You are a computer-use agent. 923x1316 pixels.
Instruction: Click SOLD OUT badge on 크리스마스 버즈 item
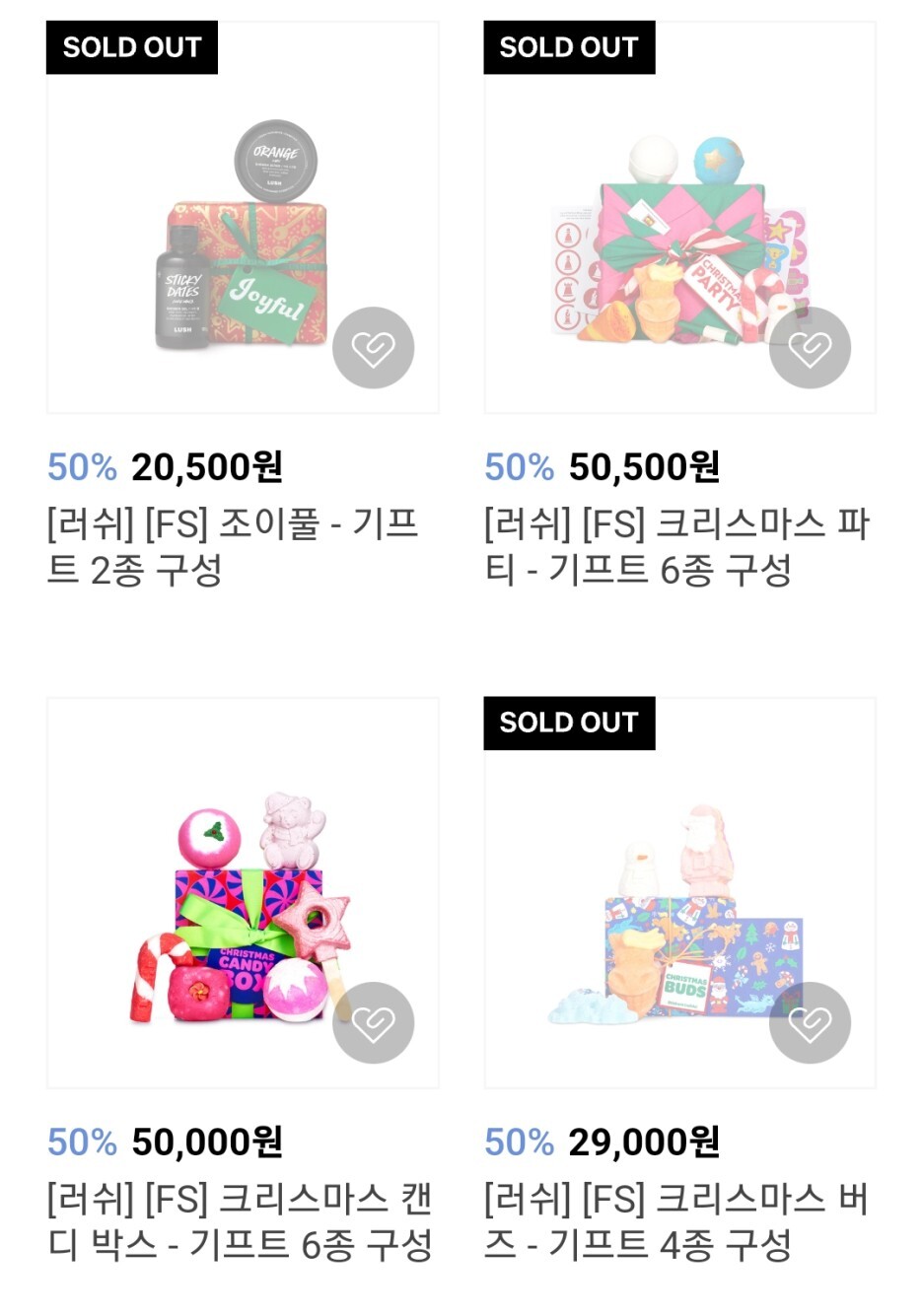[x=569, y=723]
